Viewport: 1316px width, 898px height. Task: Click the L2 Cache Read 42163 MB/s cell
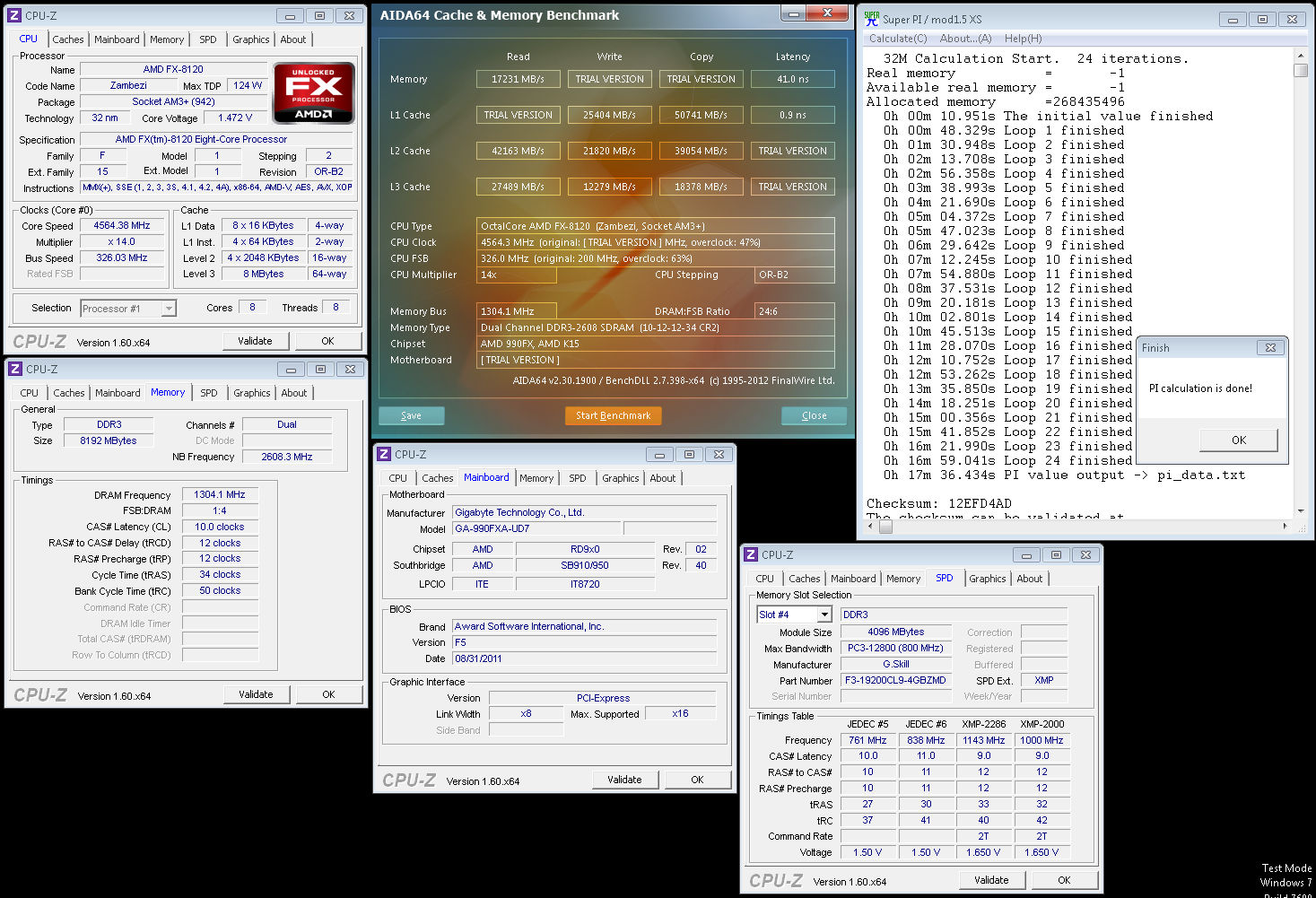click(x=519, y=151)
